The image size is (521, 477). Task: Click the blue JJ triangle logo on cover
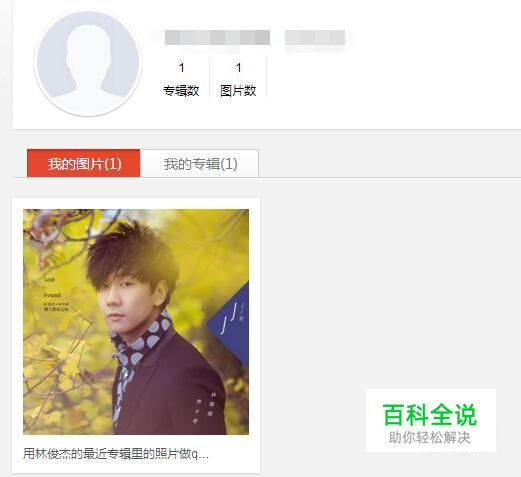pos(229,323)
